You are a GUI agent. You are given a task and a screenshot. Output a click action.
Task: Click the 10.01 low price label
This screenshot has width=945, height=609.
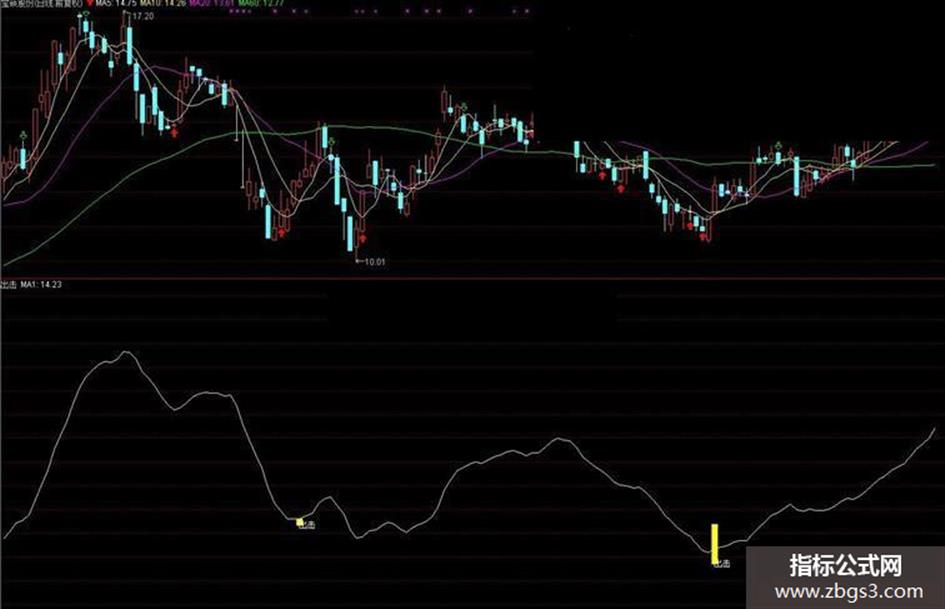coord(374,262)
